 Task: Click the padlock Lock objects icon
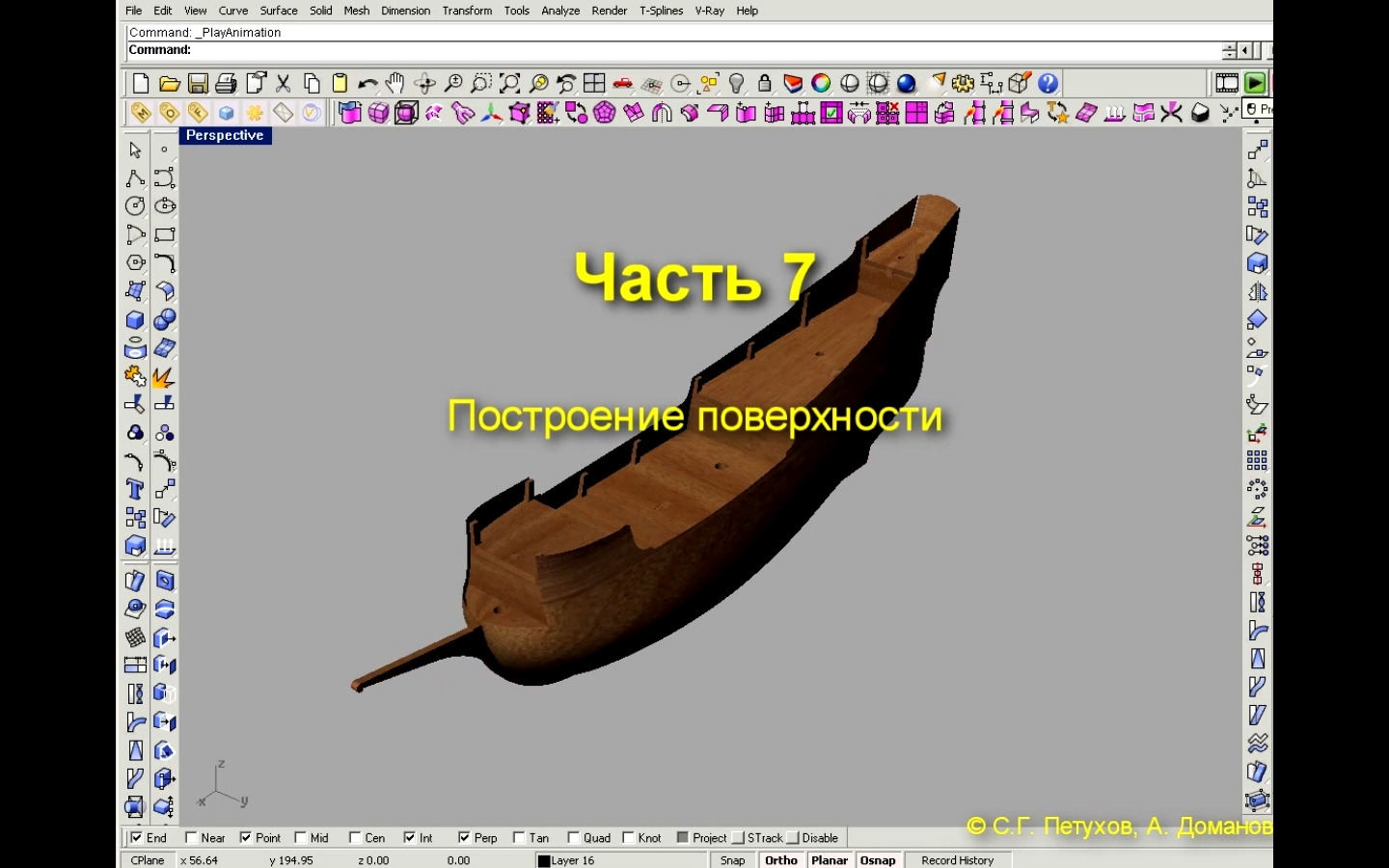coord(765,84)
